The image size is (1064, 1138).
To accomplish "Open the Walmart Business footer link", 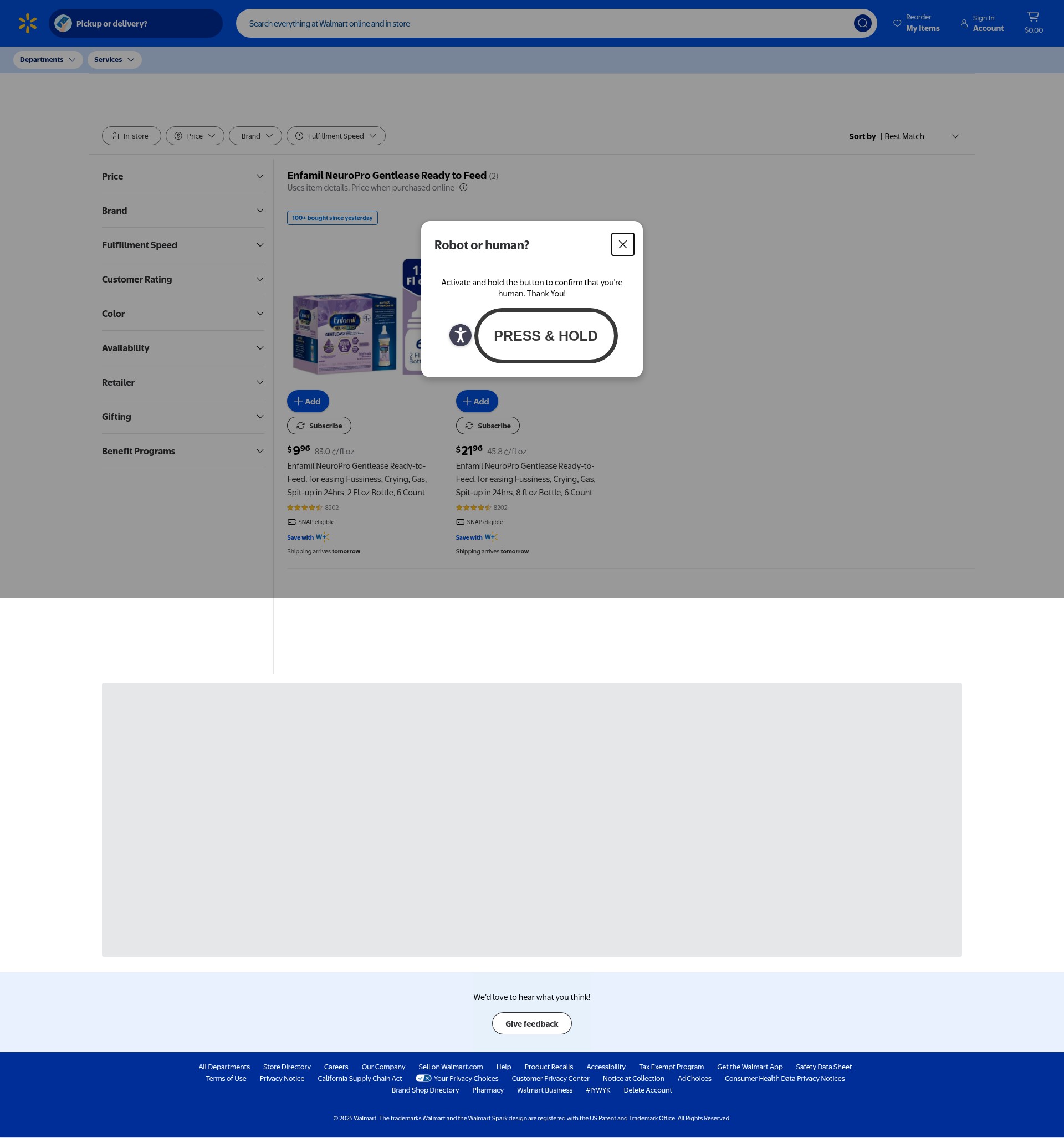I will [545, 1090].
